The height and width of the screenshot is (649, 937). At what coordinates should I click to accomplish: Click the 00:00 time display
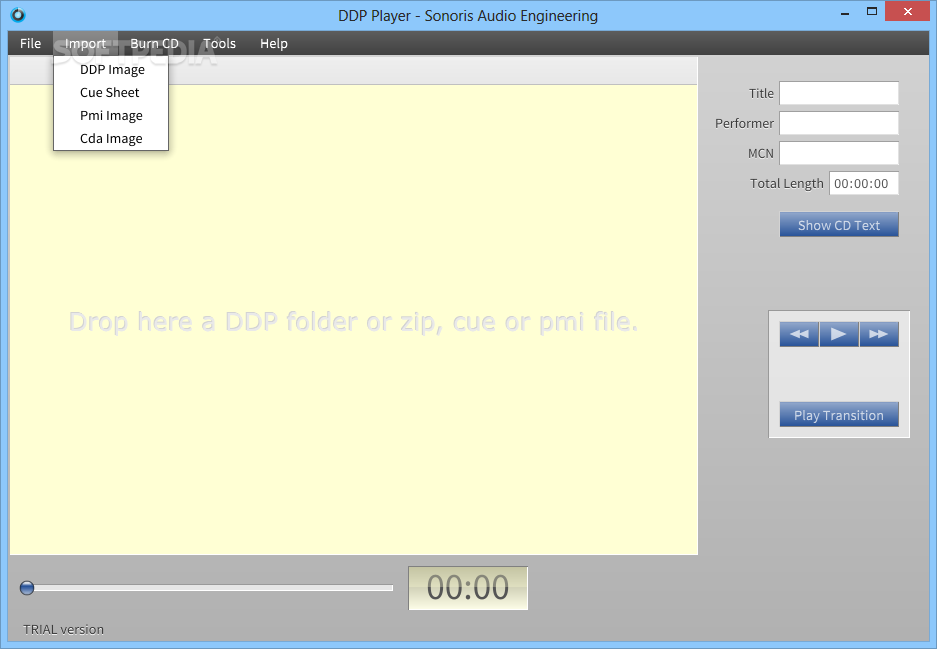click(468, 588)
